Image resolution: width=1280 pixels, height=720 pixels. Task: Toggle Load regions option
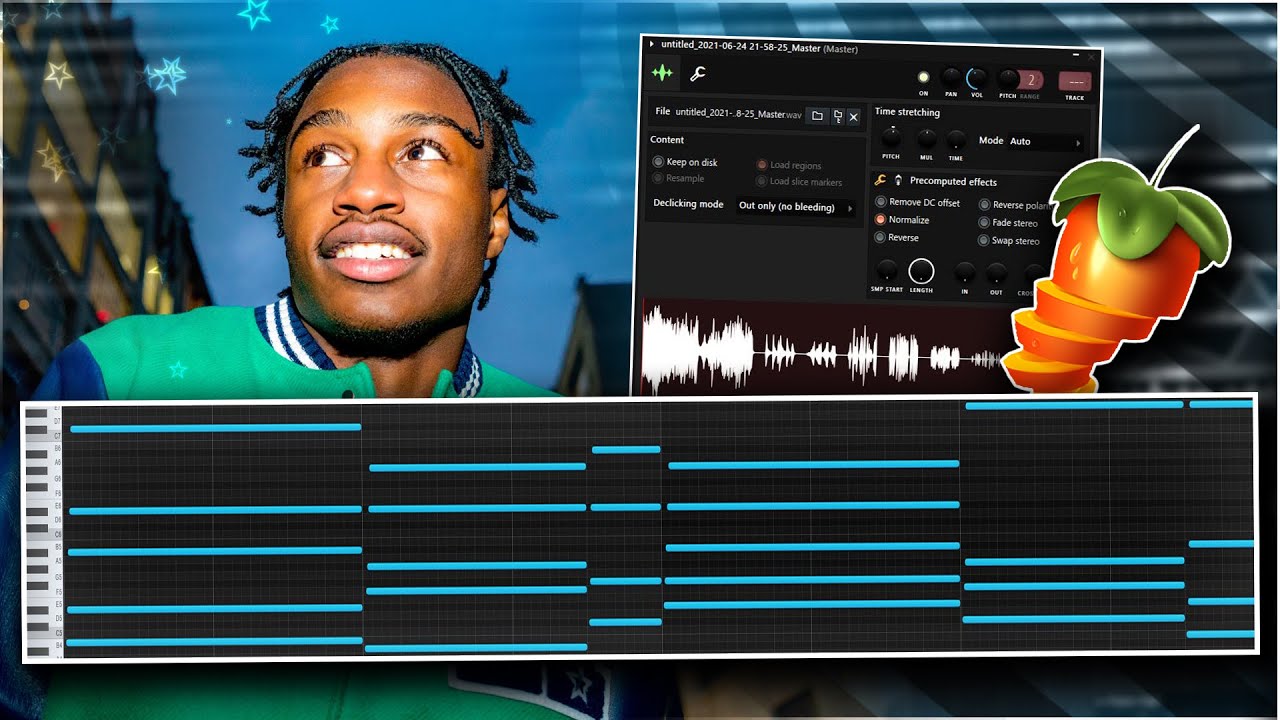[x=789, y=165]
